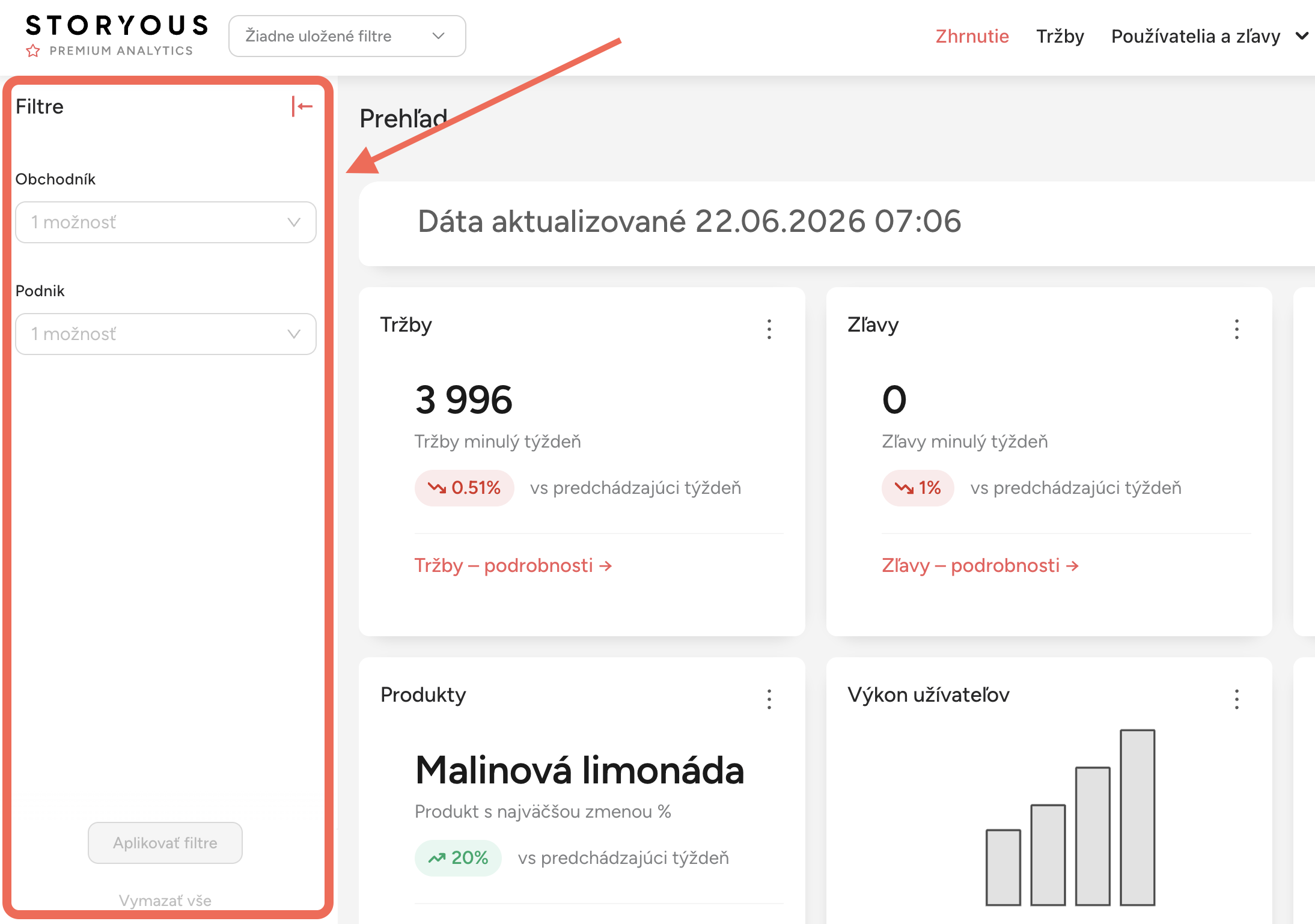Switch to the Tržby tab
The image size is (1315, 924).
1060,36
